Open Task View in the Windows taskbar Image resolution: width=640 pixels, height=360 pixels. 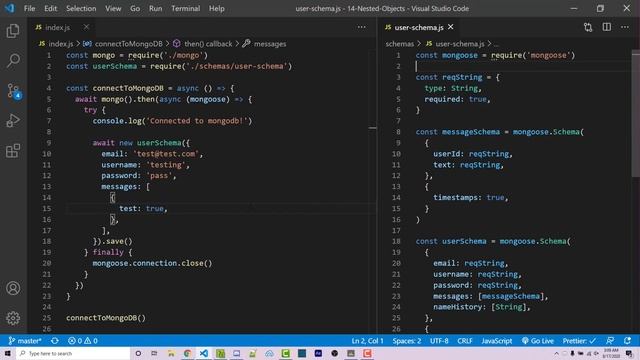click(154, 353)
